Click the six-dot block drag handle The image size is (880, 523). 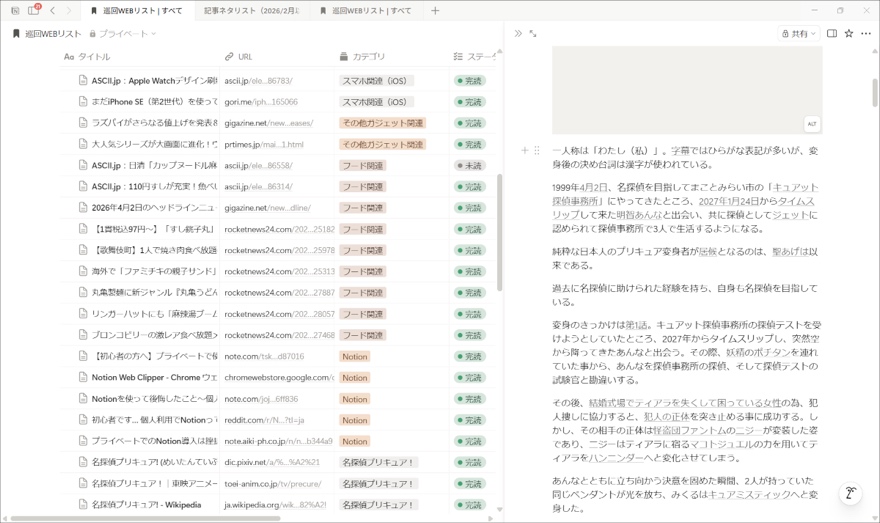tap(537, 151)
